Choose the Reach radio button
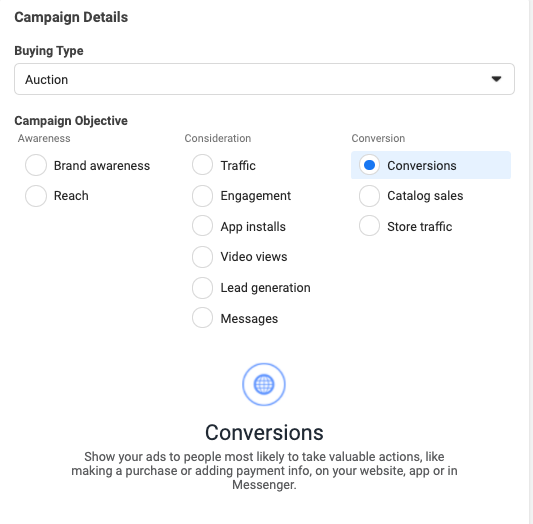This screenshot has height=524, width=533. point(36,196)
